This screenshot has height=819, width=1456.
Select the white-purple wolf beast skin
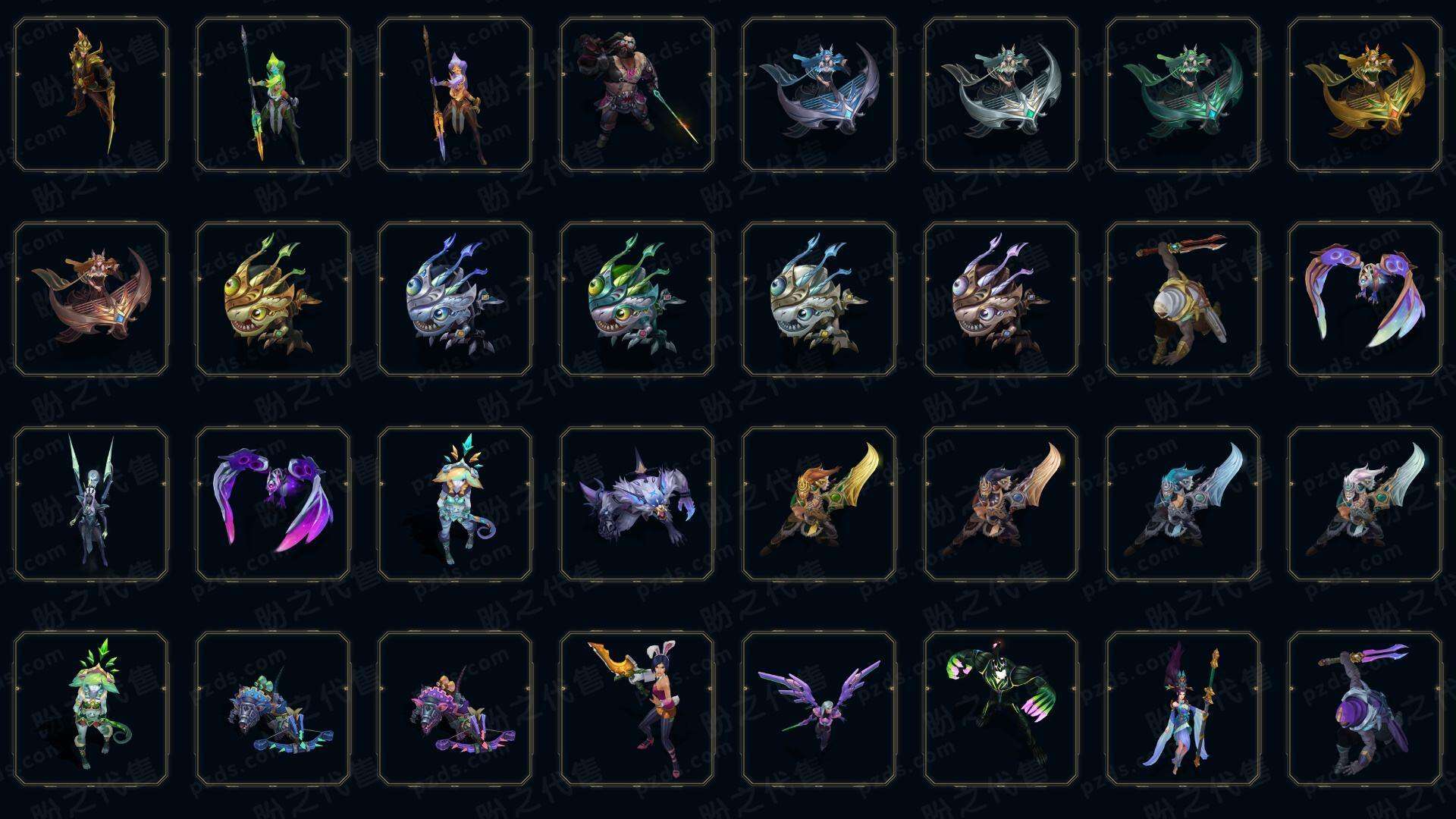[x=637, y=504]
